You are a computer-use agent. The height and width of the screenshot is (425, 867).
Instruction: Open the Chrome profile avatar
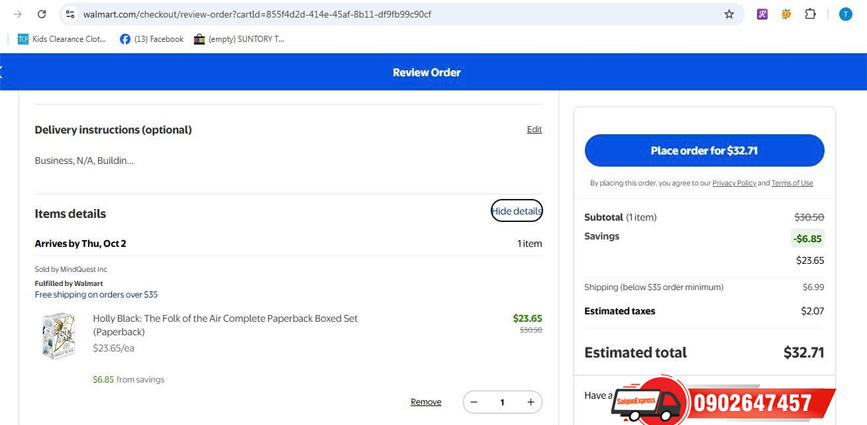click(x=845, y=14)
